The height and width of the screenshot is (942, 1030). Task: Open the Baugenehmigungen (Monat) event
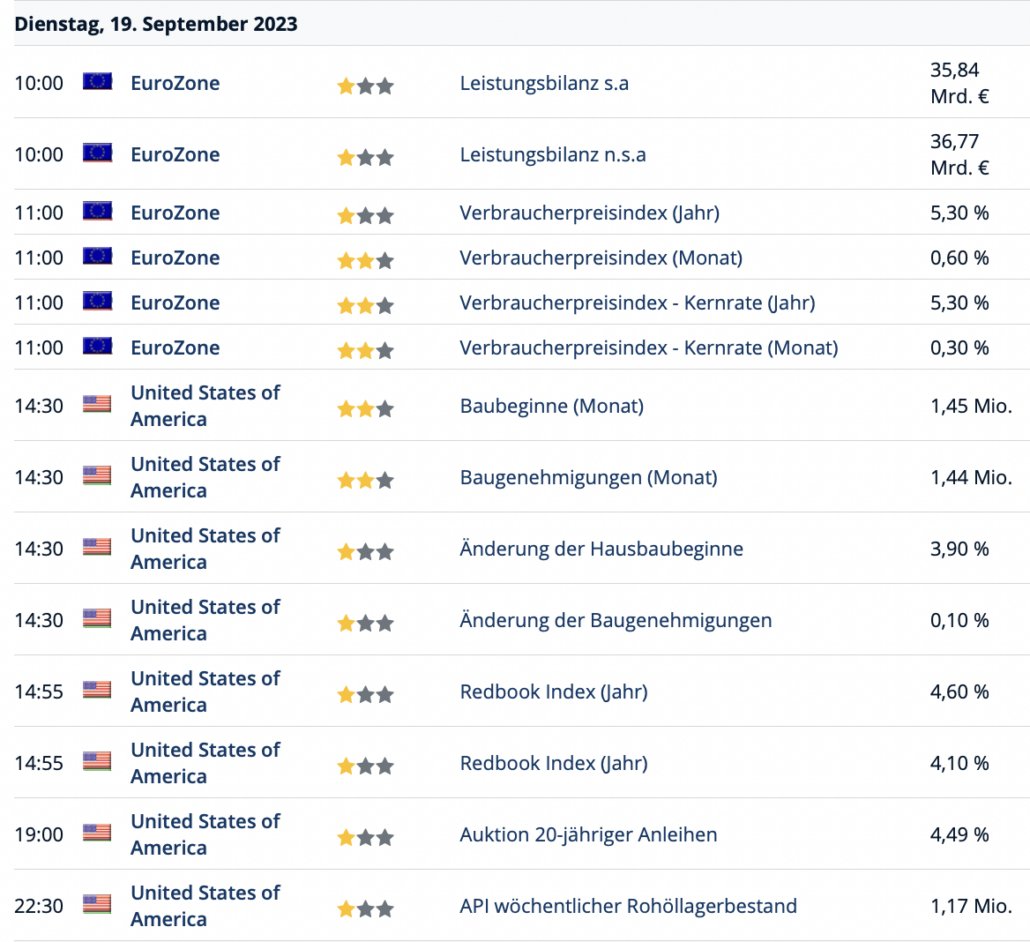pyautogui.click(x=589, y=478)
